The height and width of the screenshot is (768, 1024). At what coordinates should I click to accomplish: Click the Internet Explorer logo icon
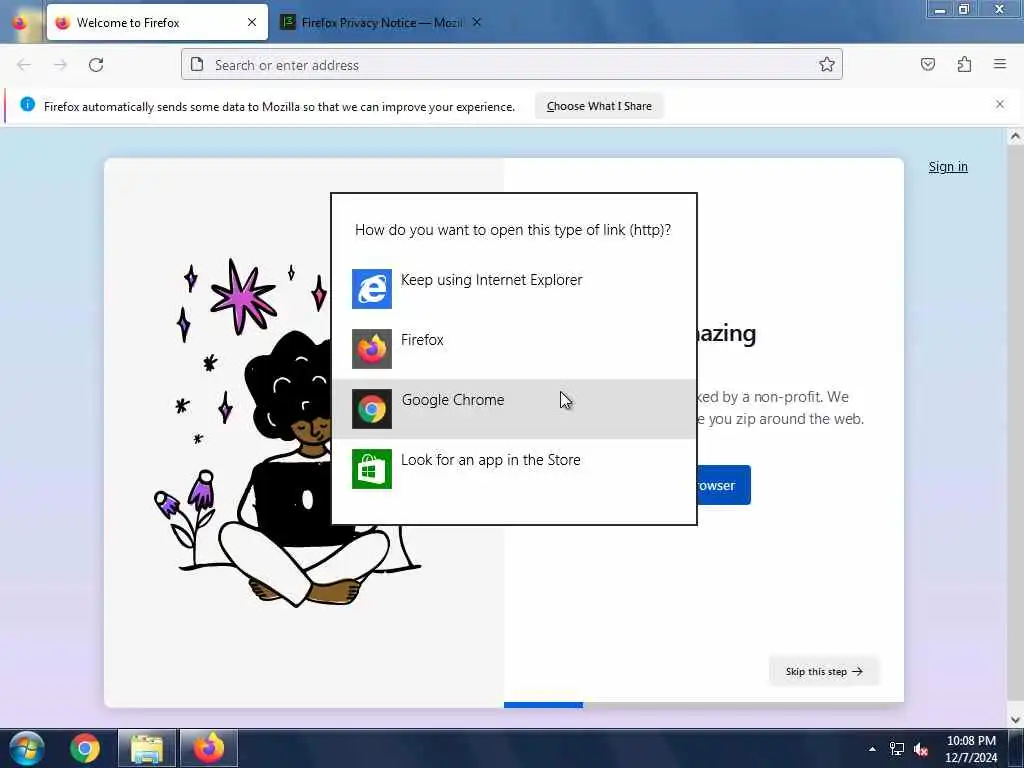tap(372, 289)
